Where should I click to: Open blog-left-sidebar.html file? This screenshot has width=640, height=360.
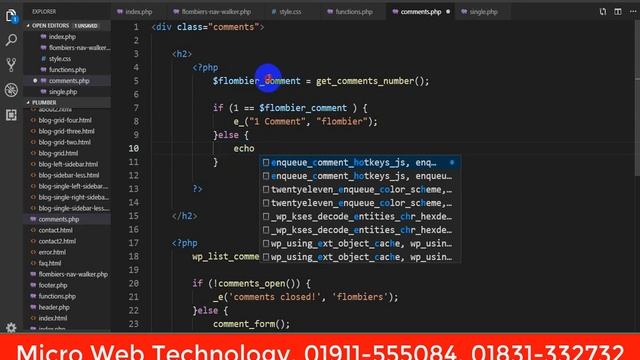click(x=67, y=164)
